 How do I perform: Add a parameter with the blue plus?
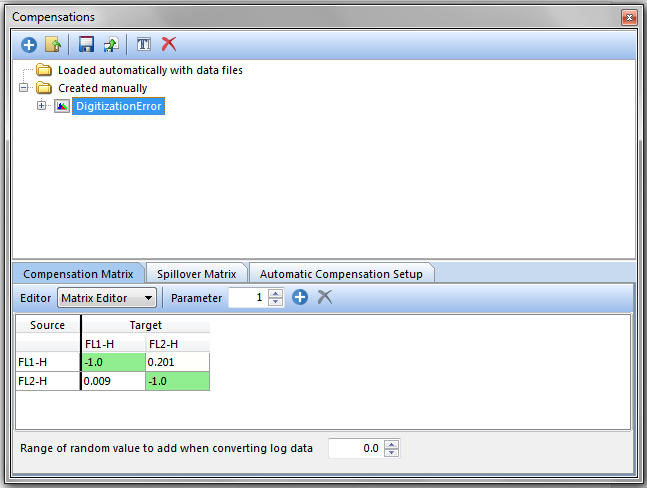(299, 297)
